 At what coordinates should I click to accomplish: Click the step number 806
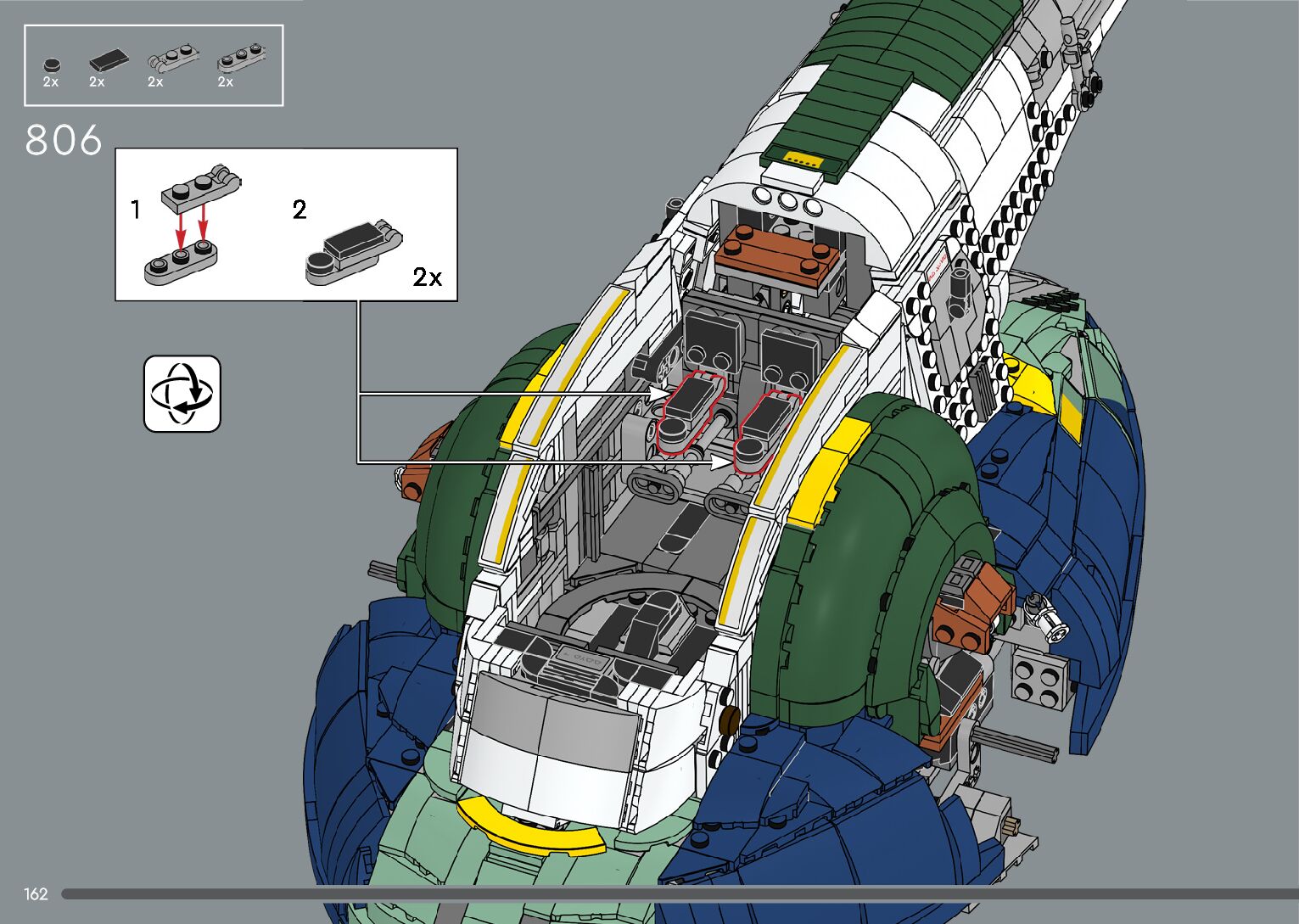coord(64,140)
